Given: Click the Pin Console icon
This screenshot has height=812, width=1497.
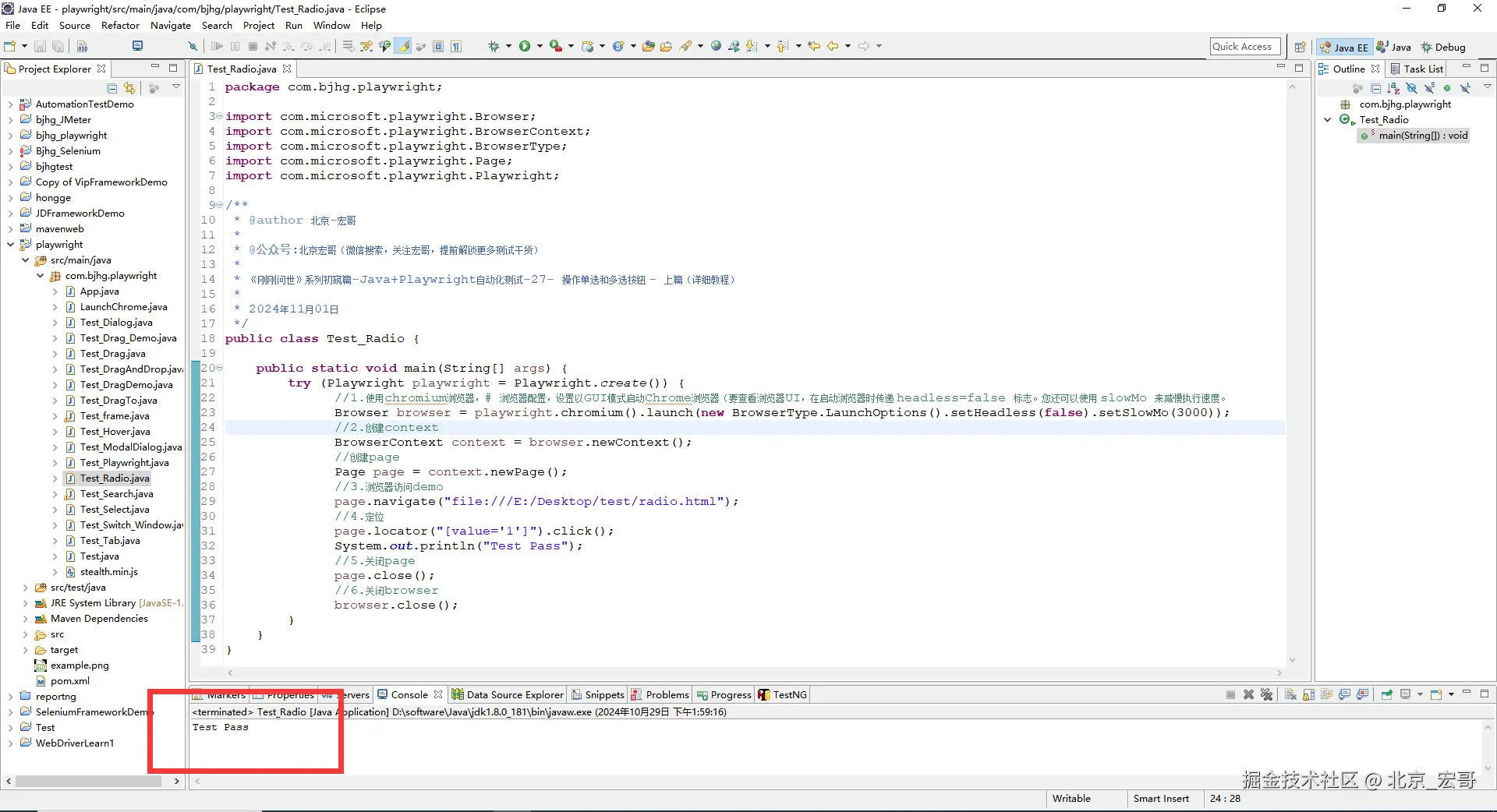Looking at the screenshot, I should point(1386,694).
